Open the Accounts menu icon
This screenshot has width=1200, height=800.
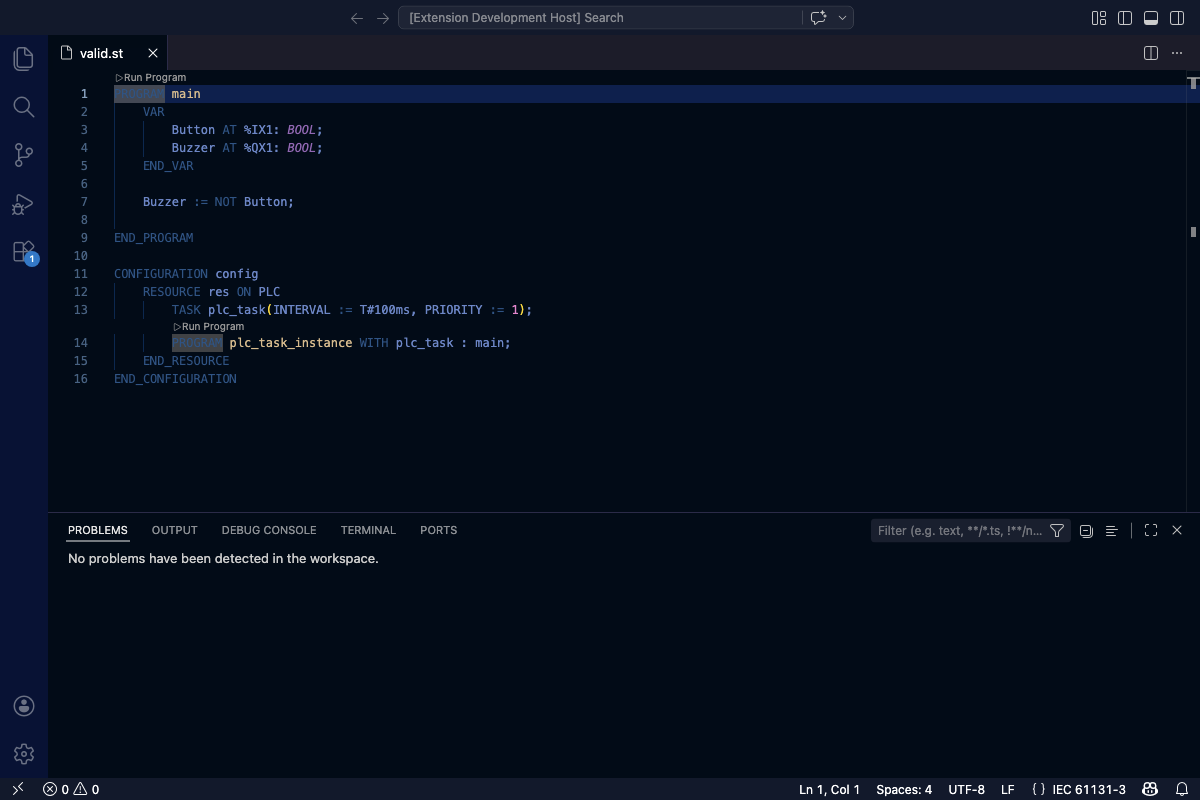click(24, 706)
